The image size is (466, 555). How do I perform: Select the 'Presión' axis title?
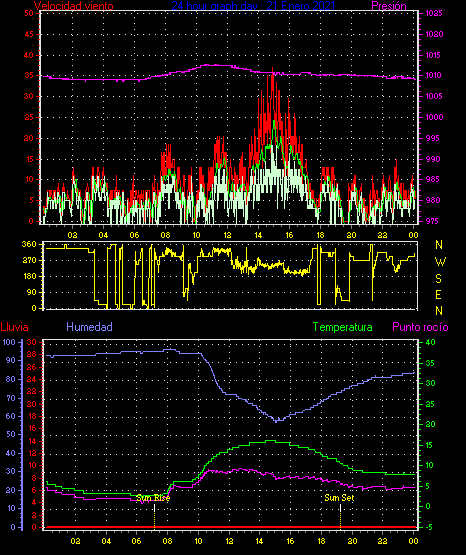click(x=389, y=6)
